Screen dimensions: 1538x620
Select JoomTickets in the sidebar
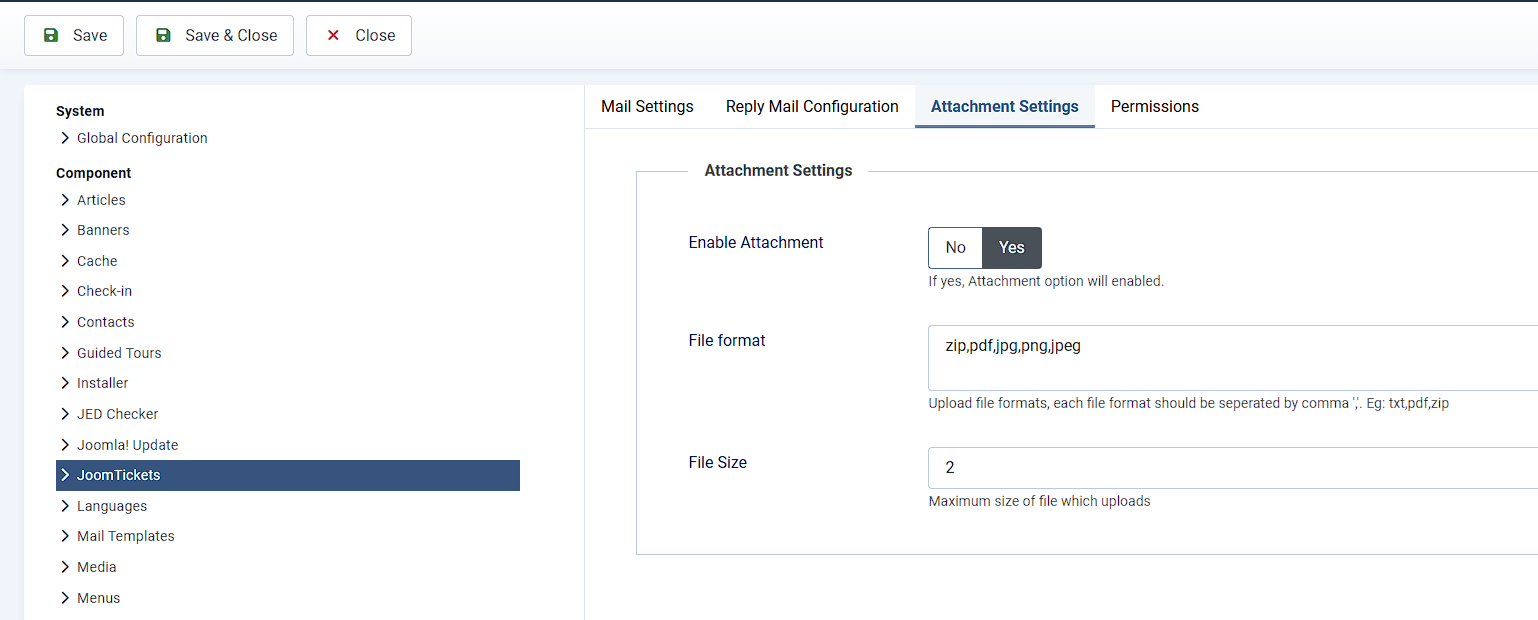[288, 475]
